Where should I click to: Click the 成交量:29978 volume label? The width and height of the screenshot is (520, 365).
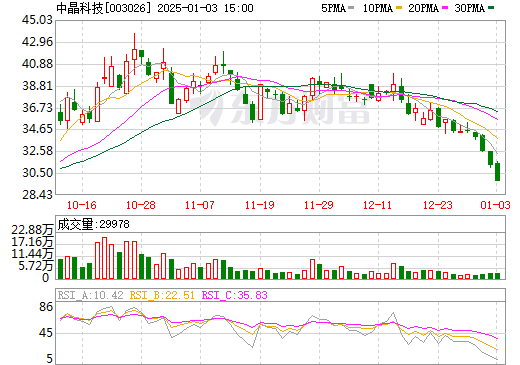pyautogui.click(x=93, y=224)
